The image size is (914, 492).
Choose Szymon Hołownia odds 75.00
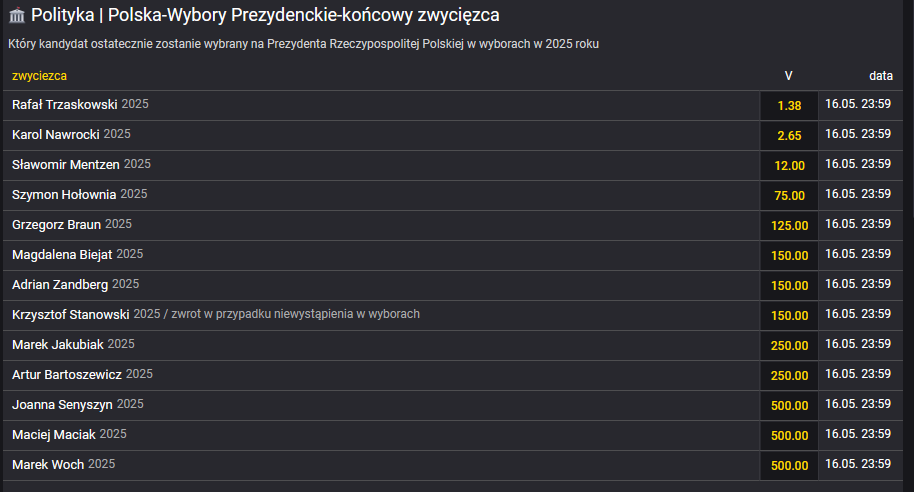point(789,195)
